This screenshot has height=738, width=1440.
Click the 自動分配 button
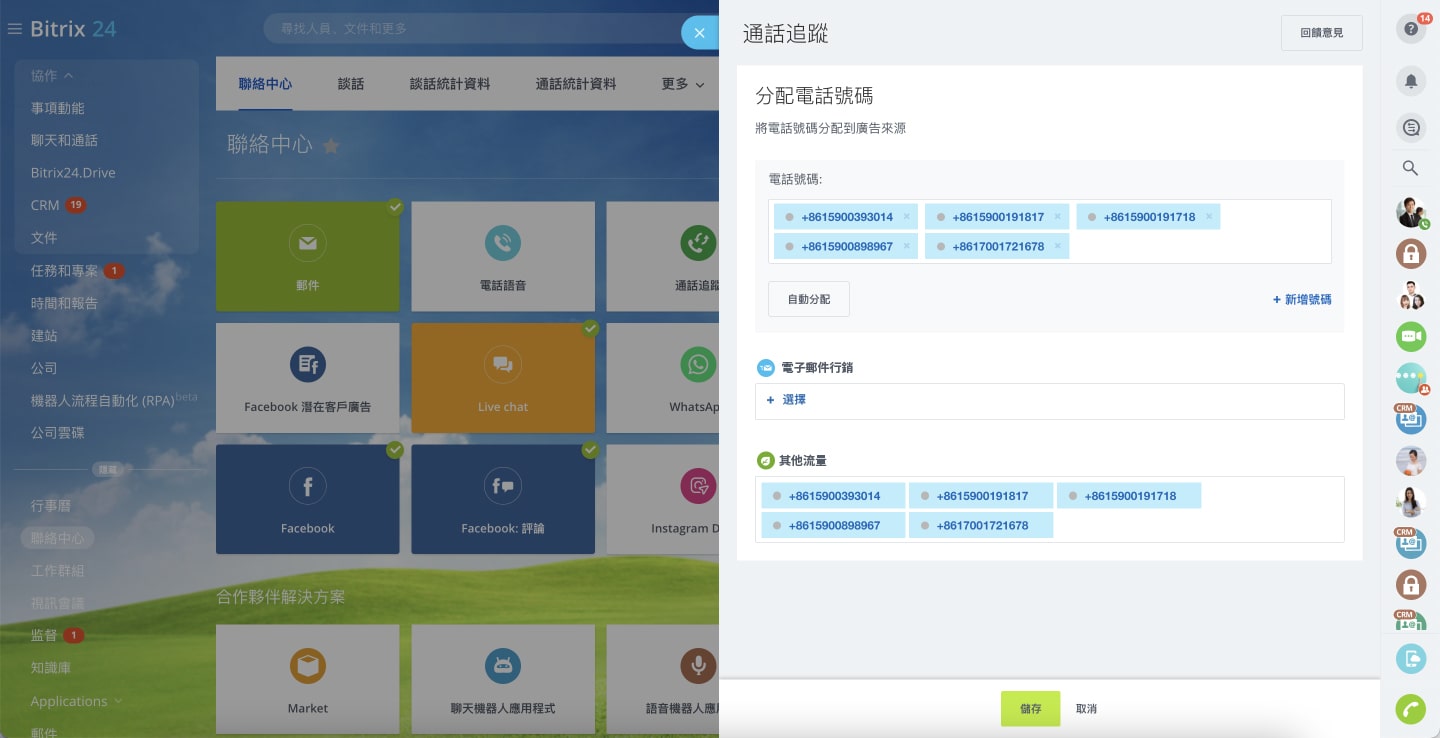(809, 299)
